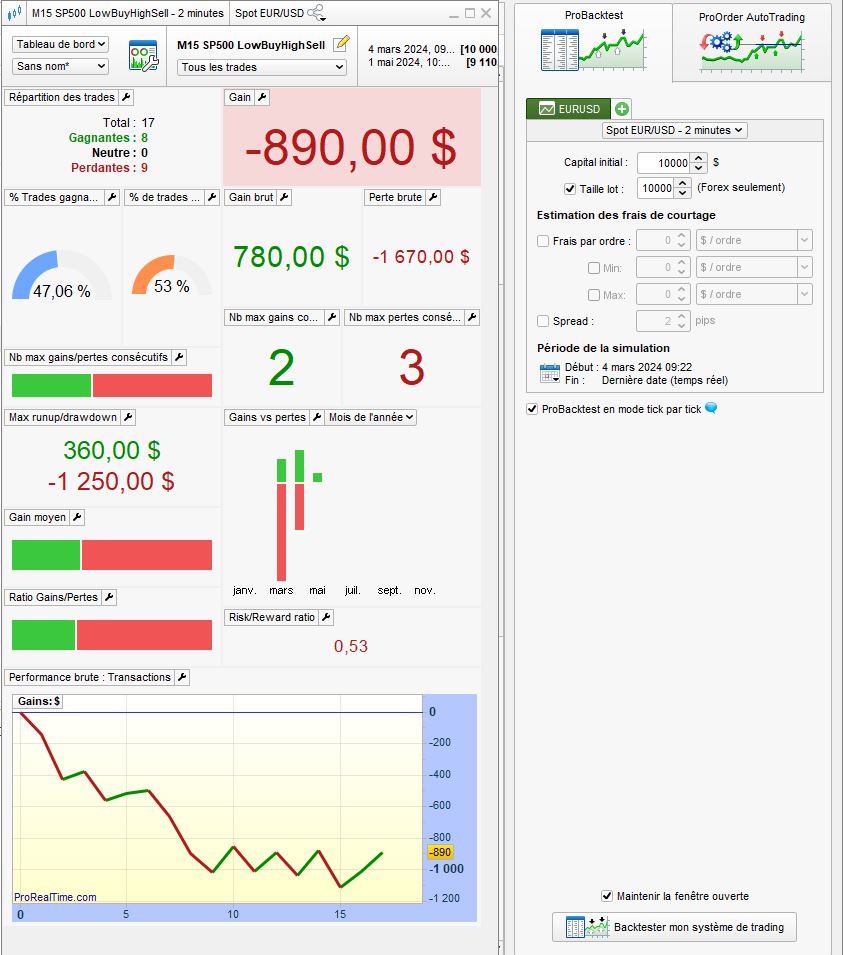Screen dimensions: 843x955
Task: Click M15 SP500 LowBuyHighSell - 2 minutes title tab
Action: click(127, 13)
